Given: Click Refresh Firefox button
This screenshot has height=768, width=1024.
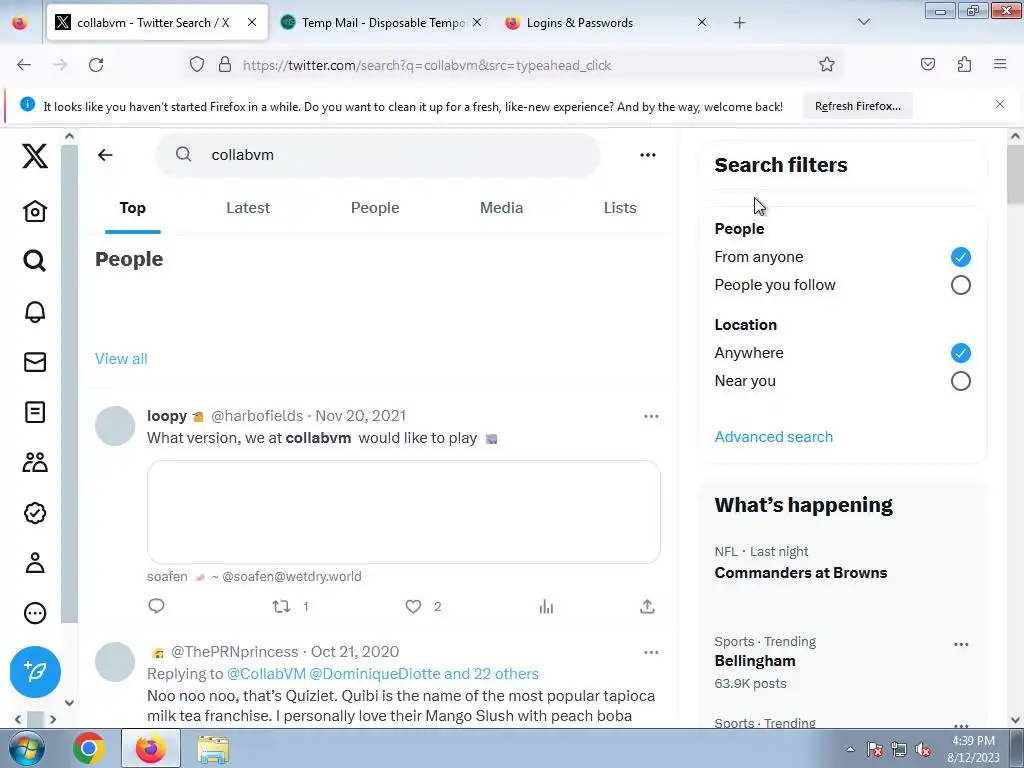Looking at the screenshot, I should pyautogui.click(x=857, y=106).
